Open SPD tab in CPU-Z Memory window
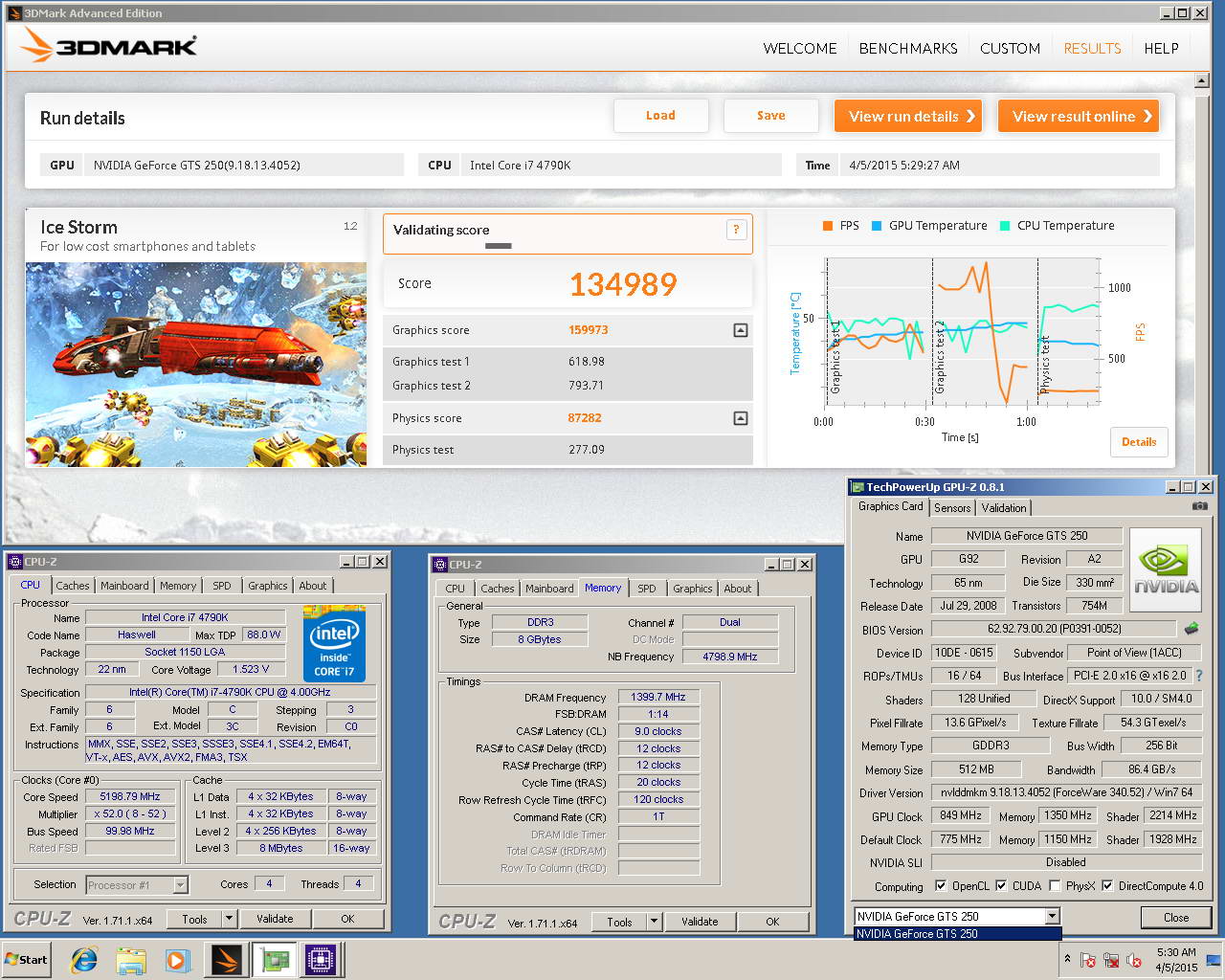1225x980 pixels. (647, 589)
